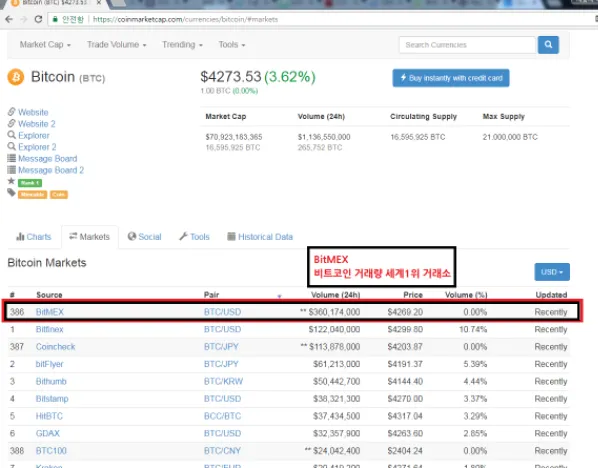Switch to the Charts tab
The image size is (598, 468).
pos(34,237)
